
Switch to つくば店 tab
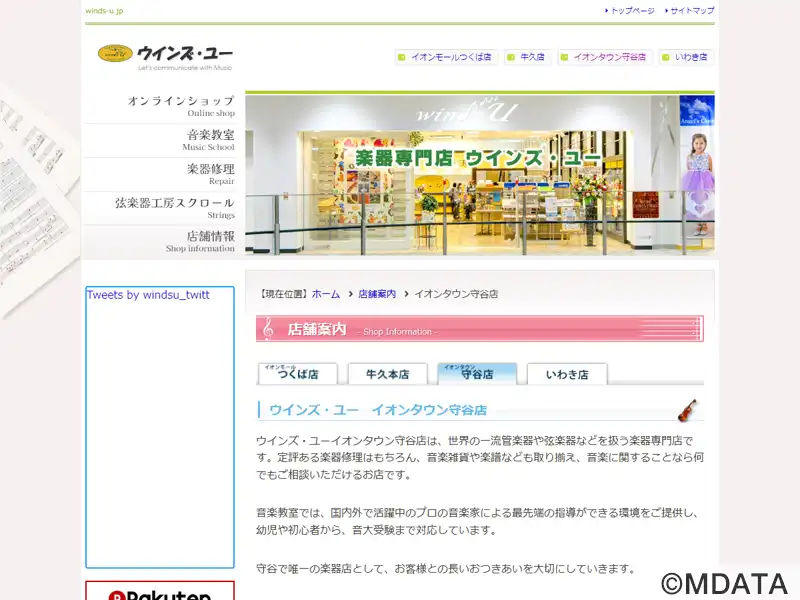[x=298, y=373]
